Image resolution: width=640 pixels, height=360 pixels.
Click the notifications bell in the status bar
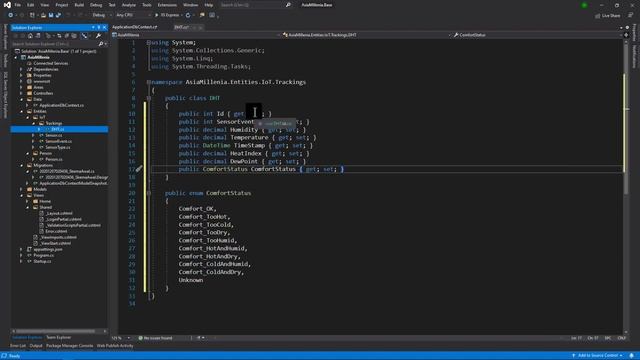point(631,356)
